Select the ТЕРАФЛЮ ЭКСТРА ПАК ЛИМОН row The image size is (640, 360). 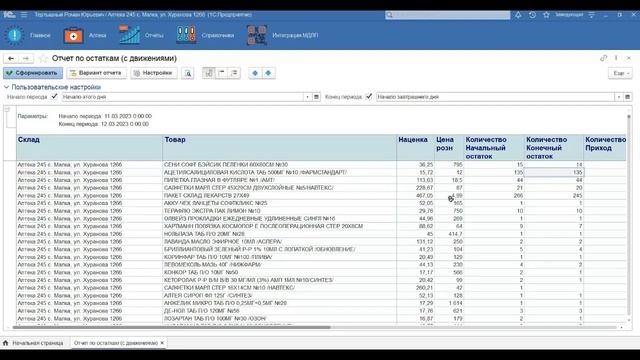tap(321, 211)
